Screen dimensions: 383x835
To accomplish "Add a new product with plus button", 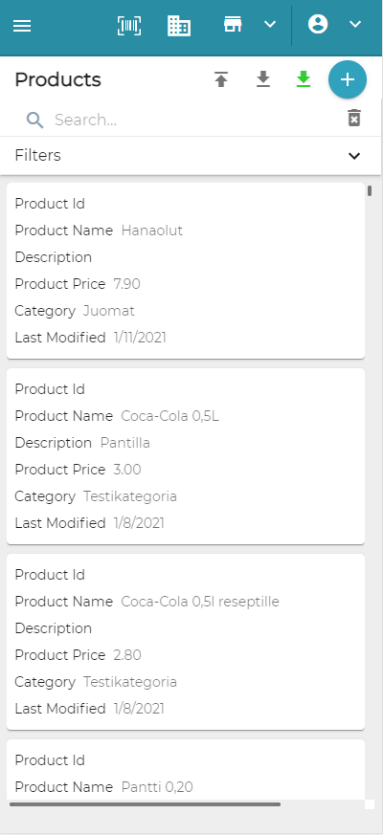I will (347, 80).
